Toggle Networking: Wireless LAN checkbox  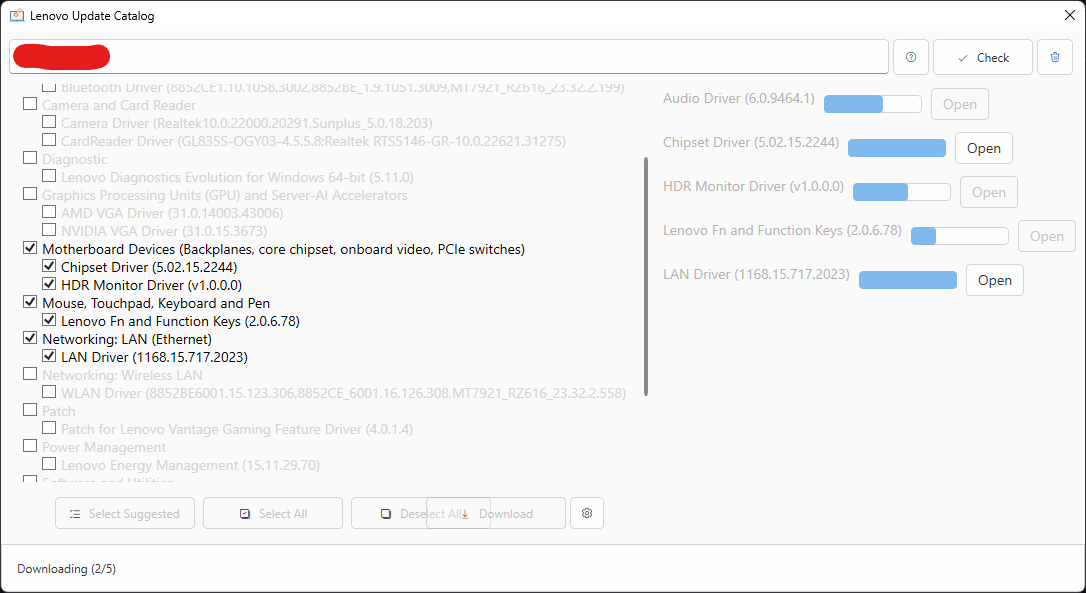[30, 374]
